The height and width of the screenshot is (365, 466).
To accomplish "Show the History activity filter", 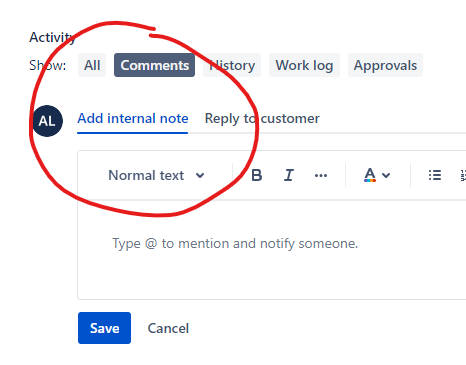I will click(x=232, y=65).
